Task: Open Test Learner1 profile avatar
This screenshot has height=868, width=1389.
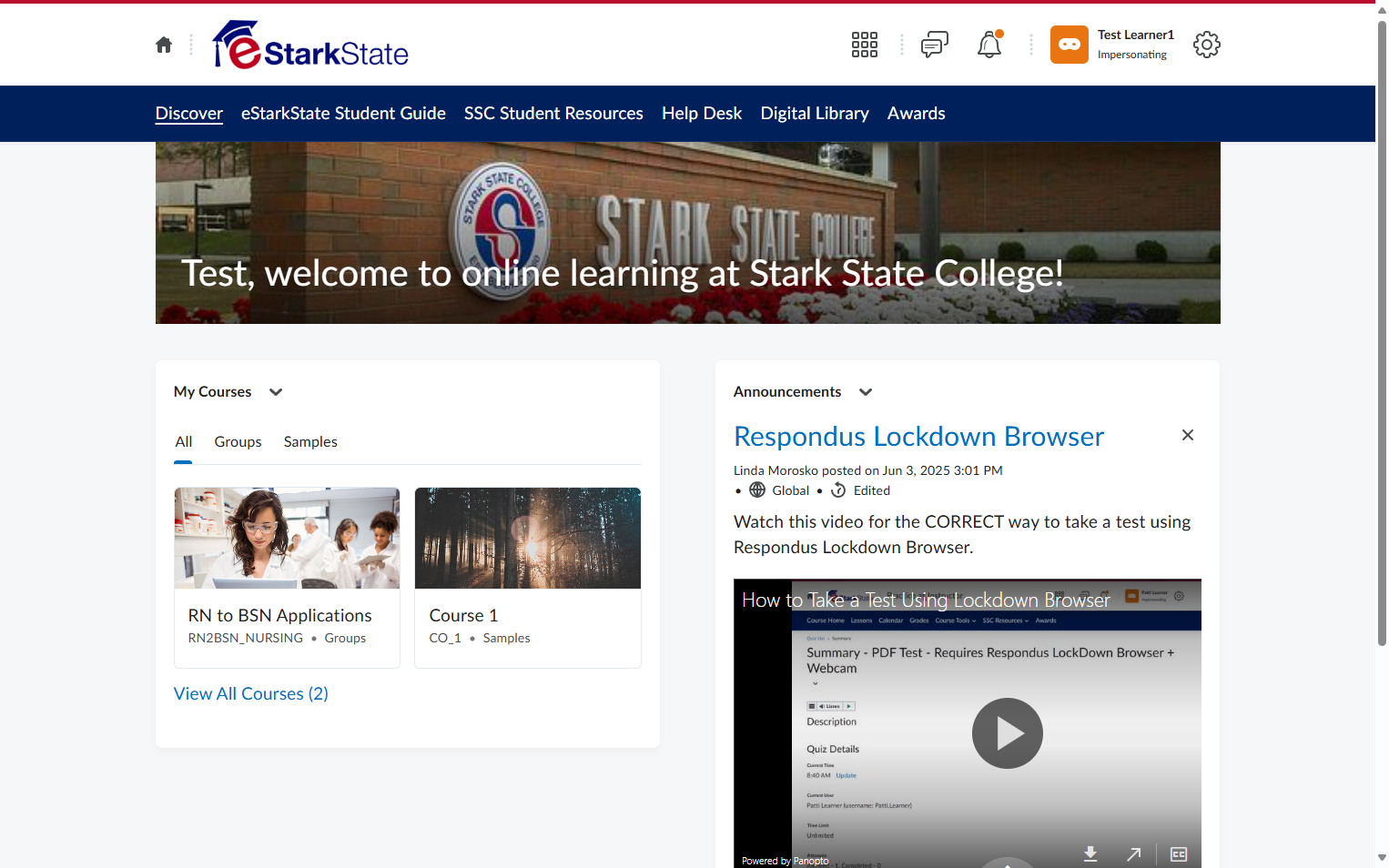Action: click(1069, 45)
